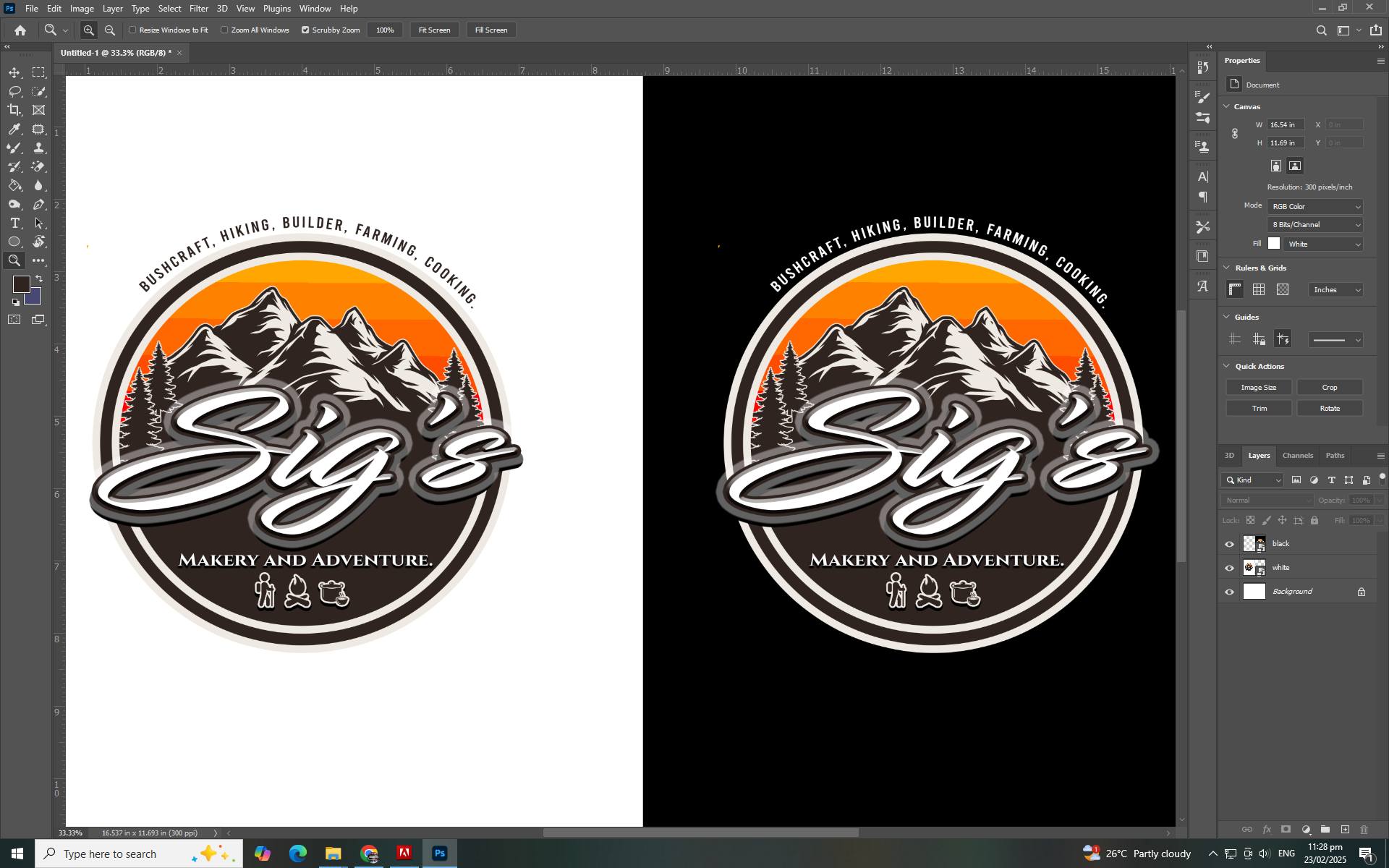Open the Image menu
The height and width of the screenshot is (868, 1389).
[x=82, y=9]
